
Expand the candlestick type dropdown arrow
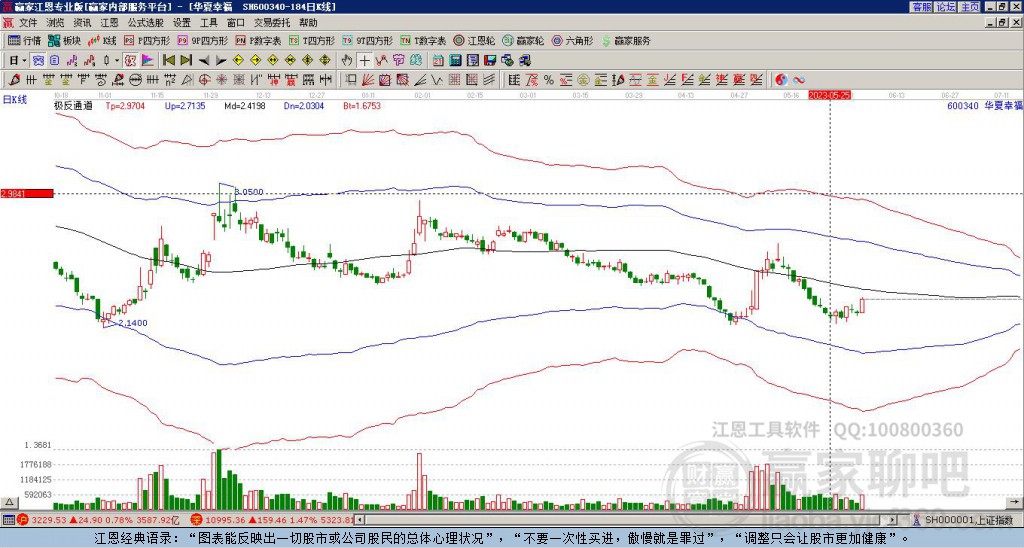click(x=117, y=60)
